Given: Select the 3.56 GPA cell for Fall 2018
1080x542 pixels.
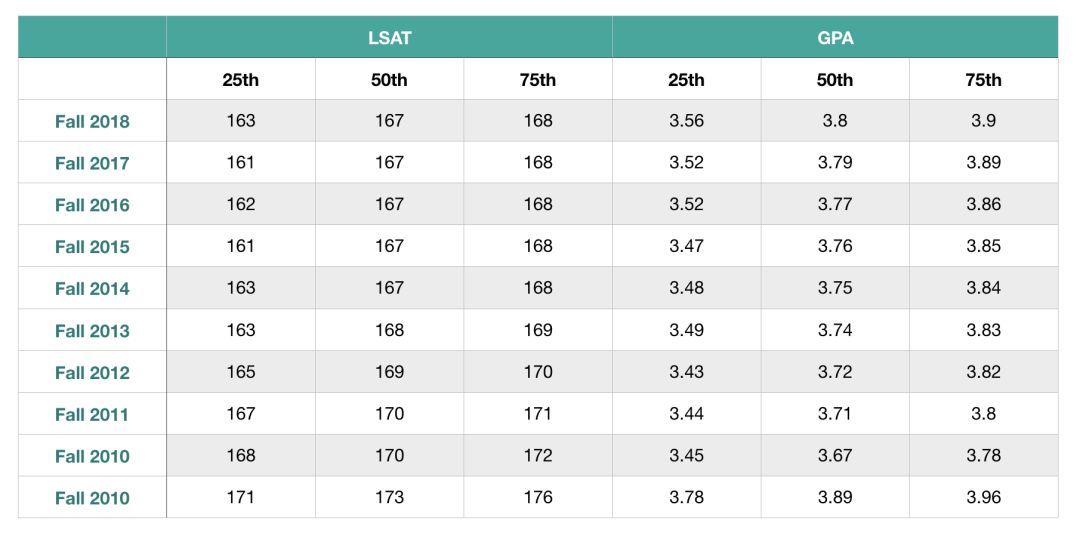Looking at the screenshot, I should pos(687,121).
